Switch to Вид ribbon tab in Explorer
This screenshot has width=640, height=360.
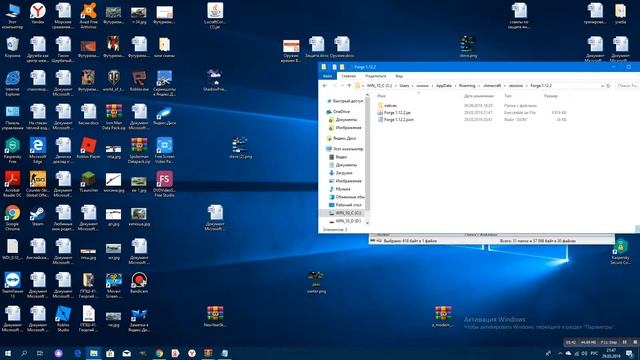point(399,76)
